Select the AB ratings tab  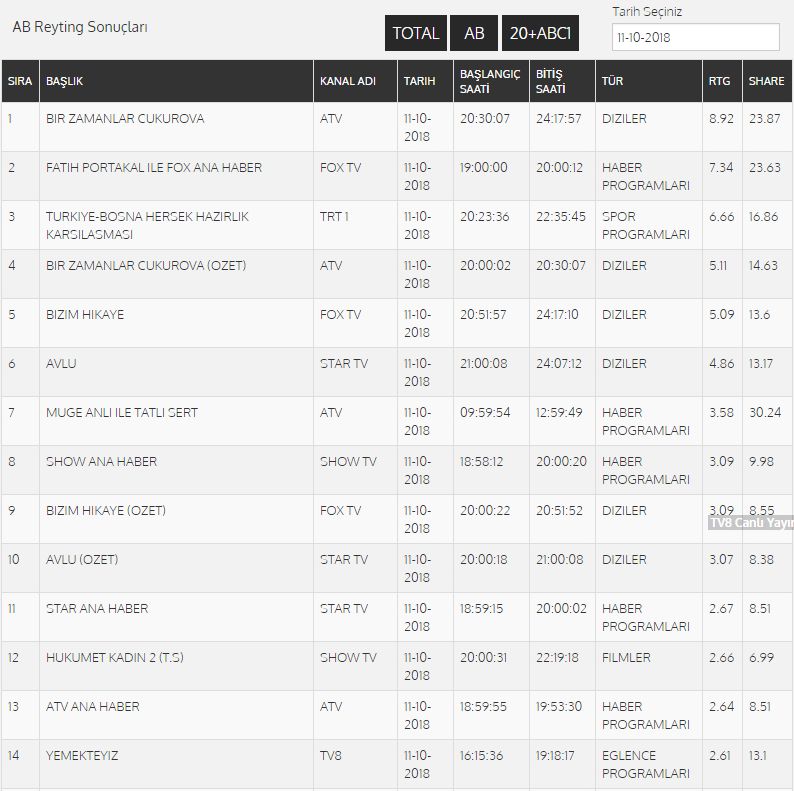click(474, 33)
